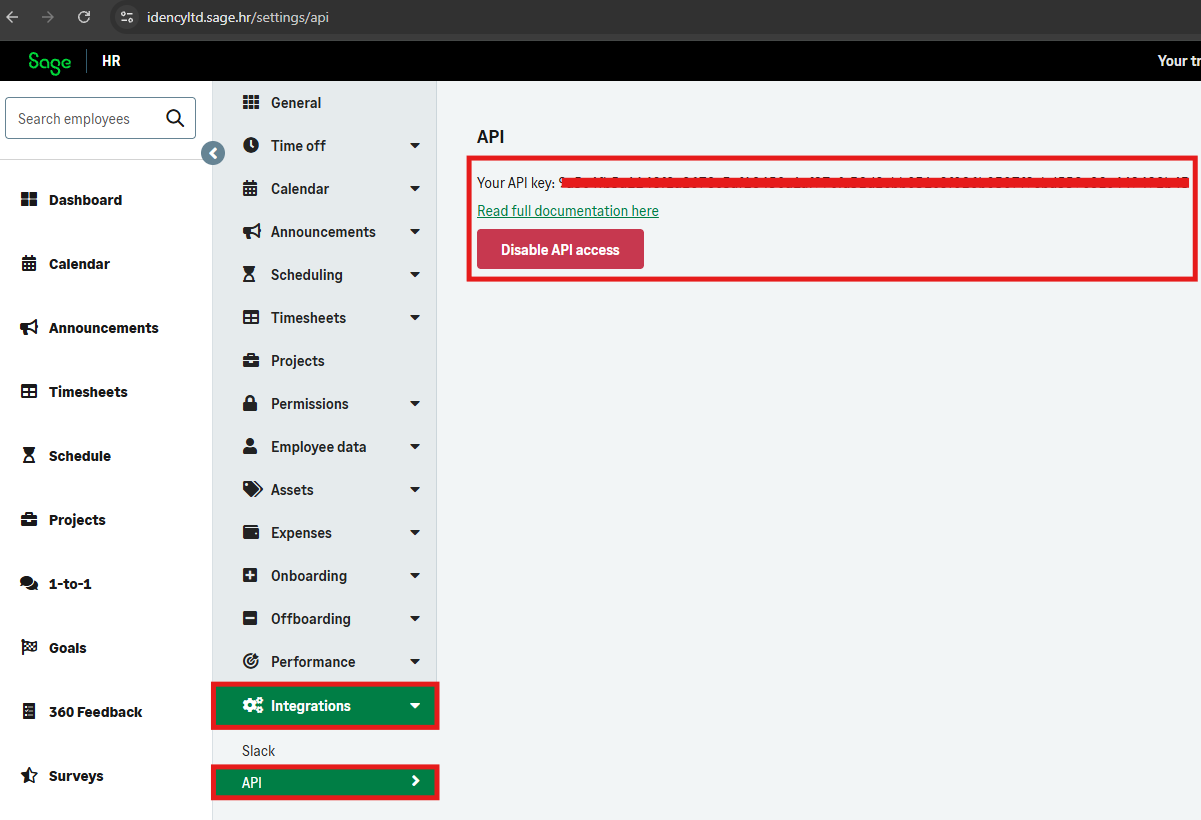Expand the Scheduling settings arrow
The height and width of the screenshot is (820, 1201).
coord(415,275)
